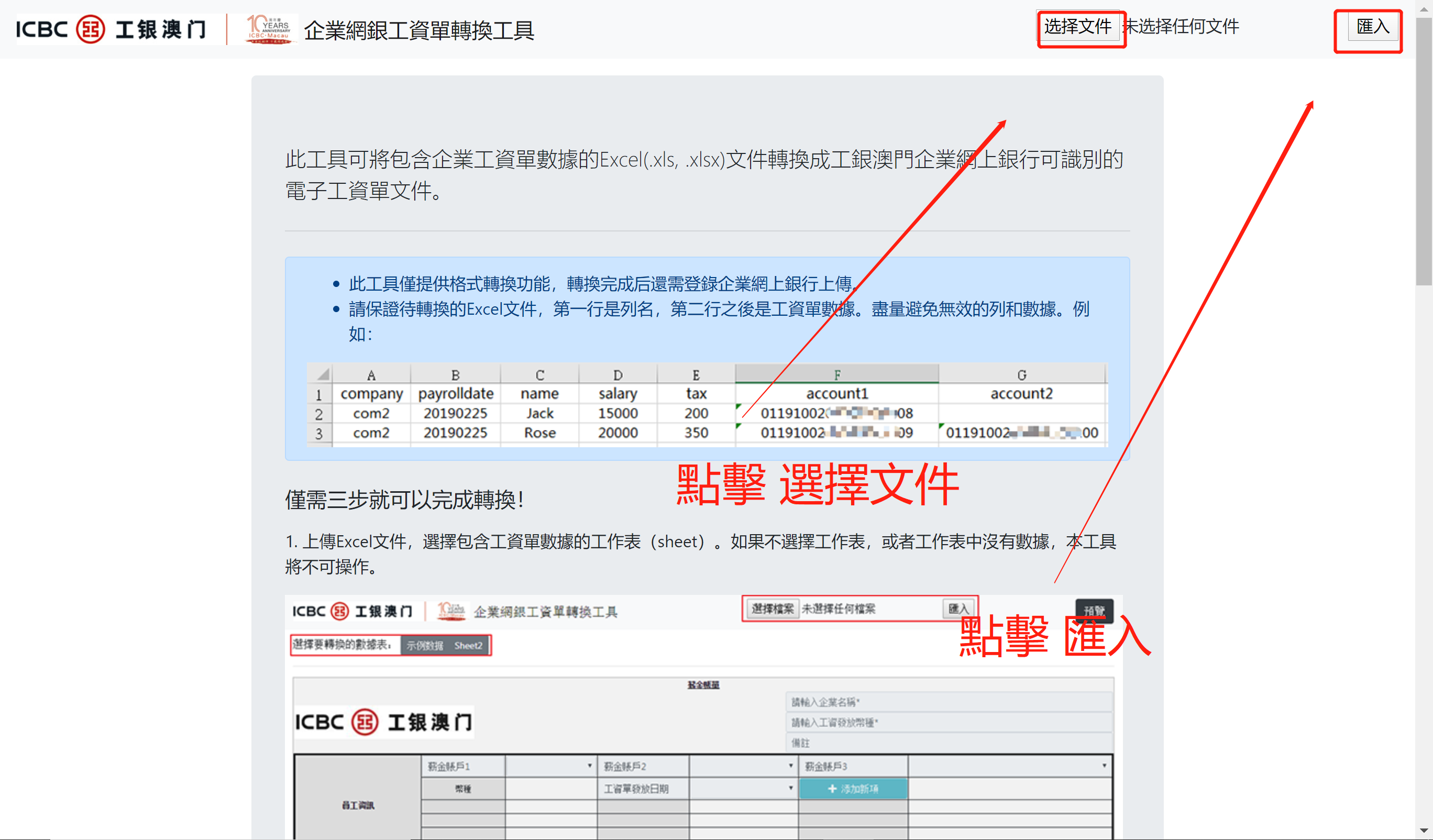Click the 'payrolldate' header cell
The image size is (1433, 840).
(x=456, y=394)
